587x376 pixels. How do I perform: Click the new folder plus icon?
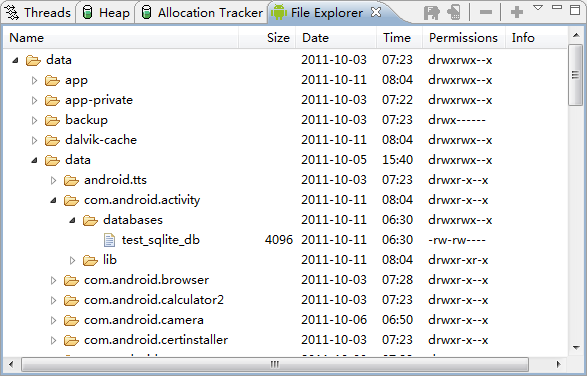(517, 12)
